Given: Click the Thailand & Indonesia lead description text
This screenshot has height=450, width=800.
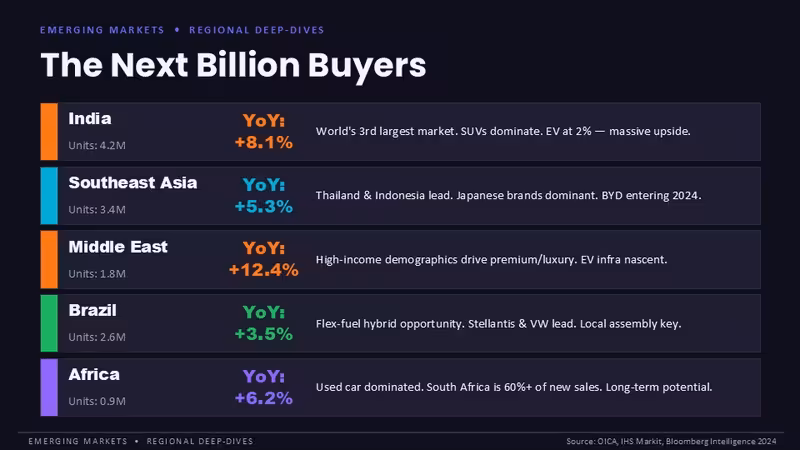Looking at the screenshot, I should coord(508,195).
